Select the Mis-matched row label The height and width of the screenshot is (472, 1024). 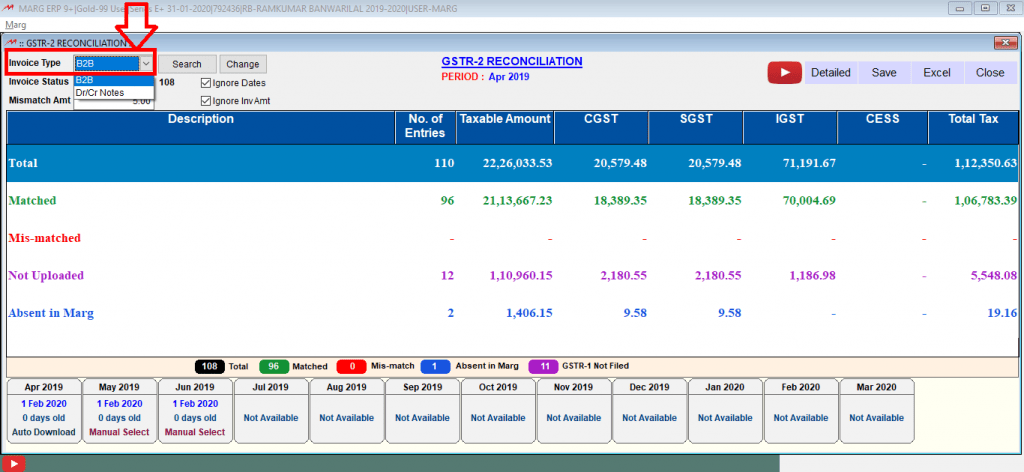(x=44, y=238)
